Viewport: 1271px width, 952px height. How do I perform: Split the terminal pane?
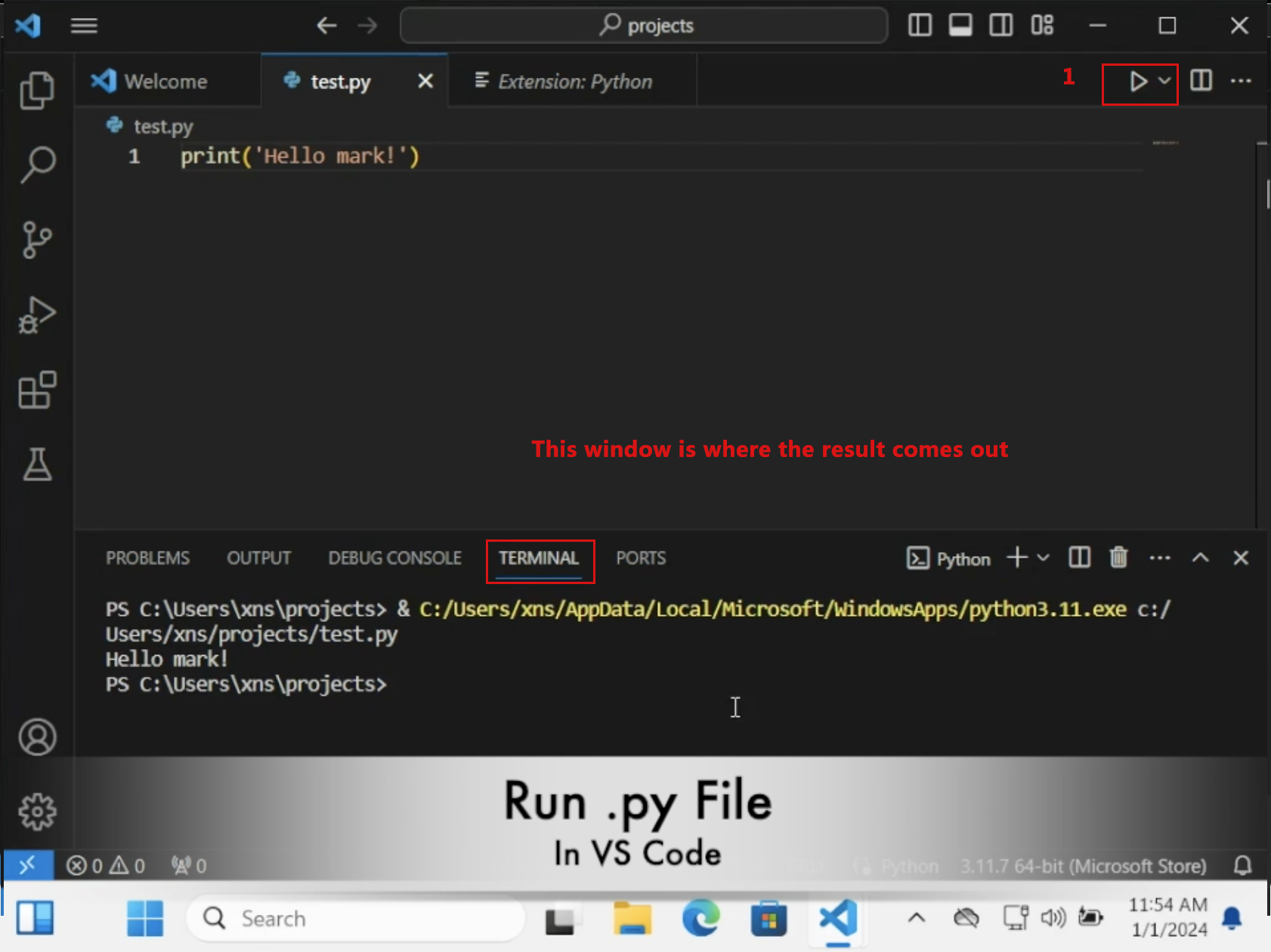[x=1079, y=558]
